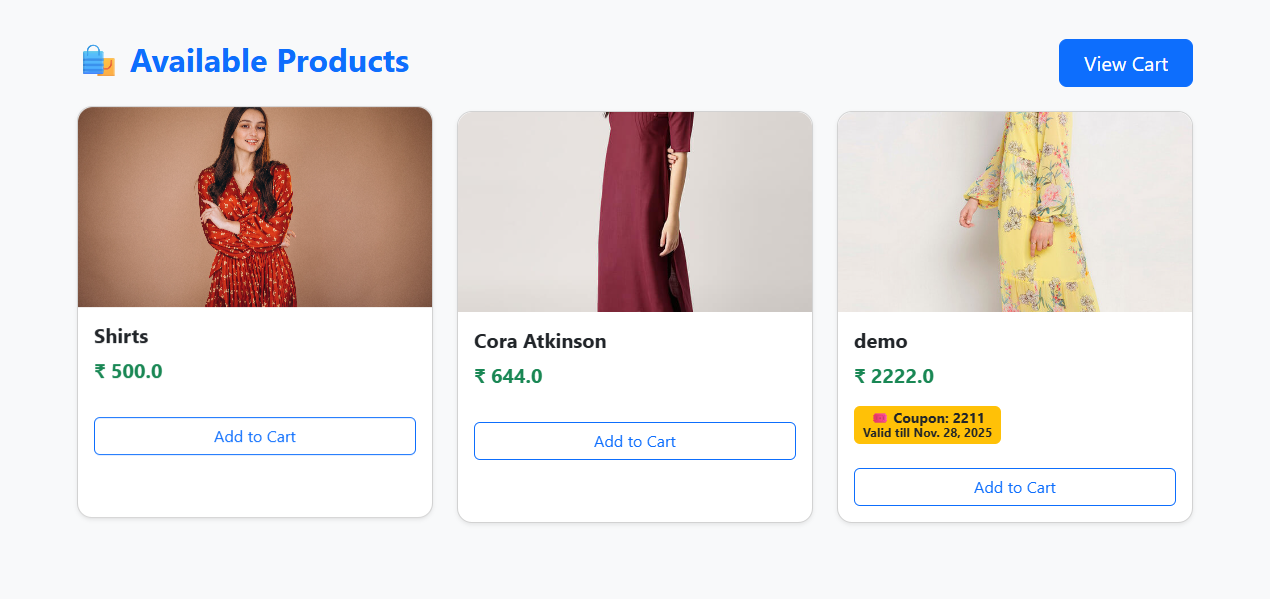Select the Shirts product title
This screenshot has height=599, width=1270.
pos(121,337)
